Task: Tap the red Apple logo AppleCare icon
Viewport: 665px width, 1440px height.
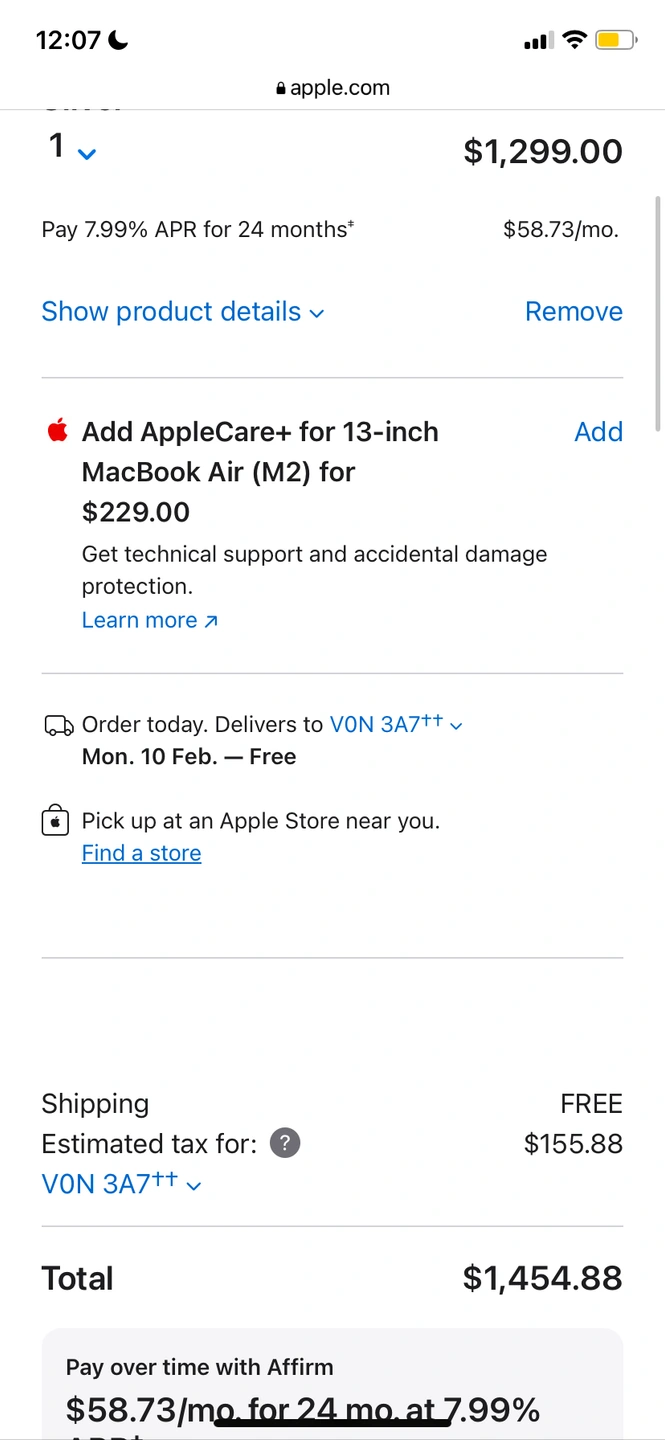Action: pos(57,432)
